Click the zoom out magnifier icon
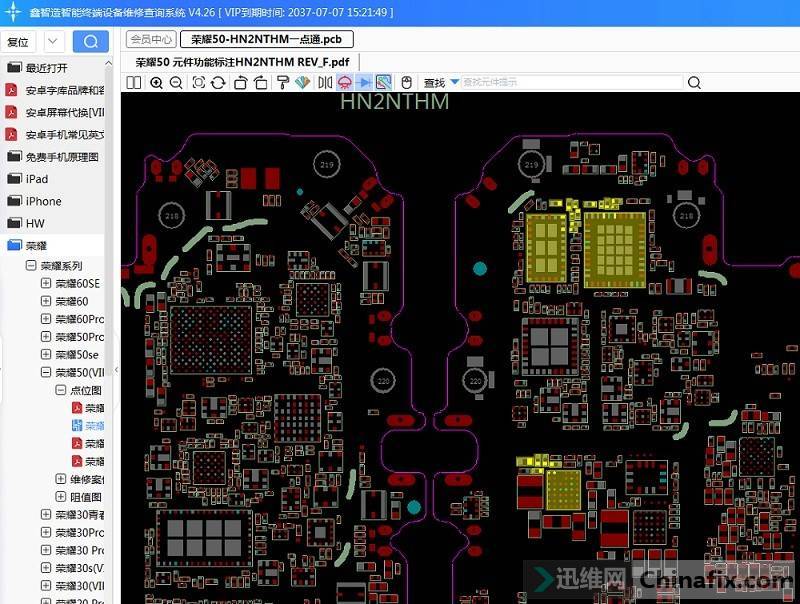This screenshot has width=800, height=604. 176,83
